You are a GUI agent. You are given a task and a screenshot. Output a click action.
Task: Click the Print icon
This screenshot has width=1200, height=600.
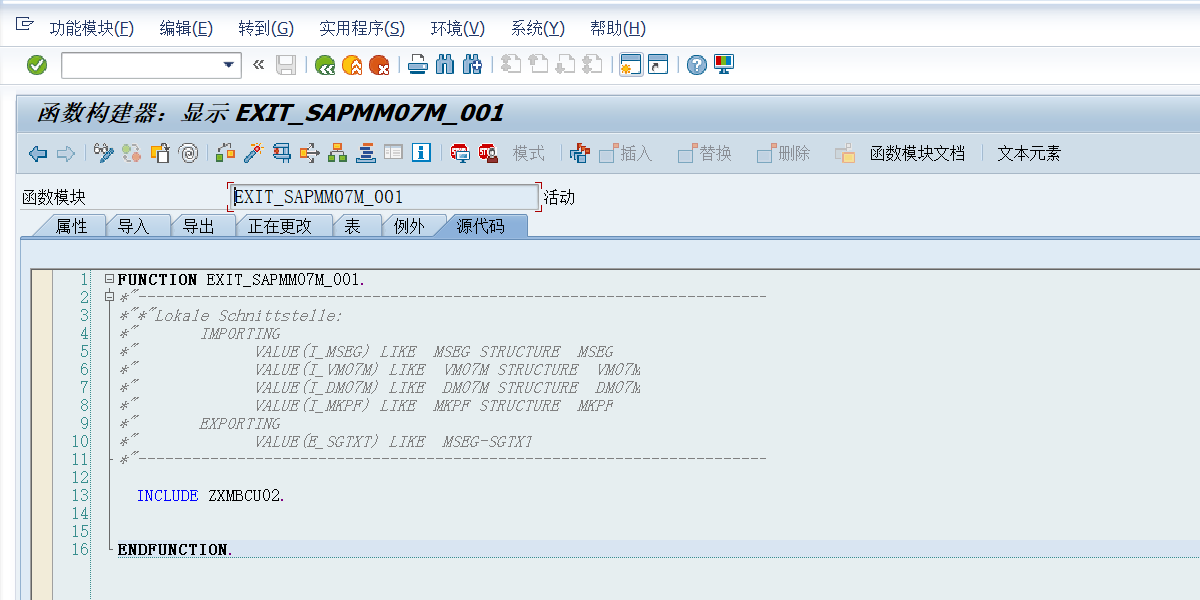(x=418, y=65)
